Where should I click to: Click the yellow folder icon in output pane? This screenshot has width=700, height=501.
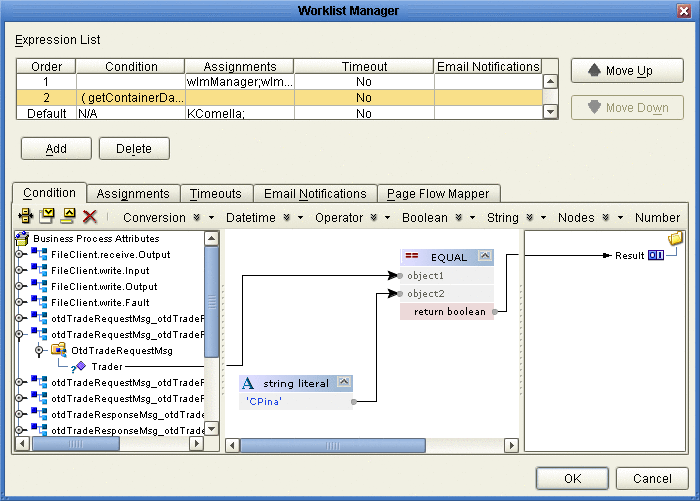[x=675, y=238]
